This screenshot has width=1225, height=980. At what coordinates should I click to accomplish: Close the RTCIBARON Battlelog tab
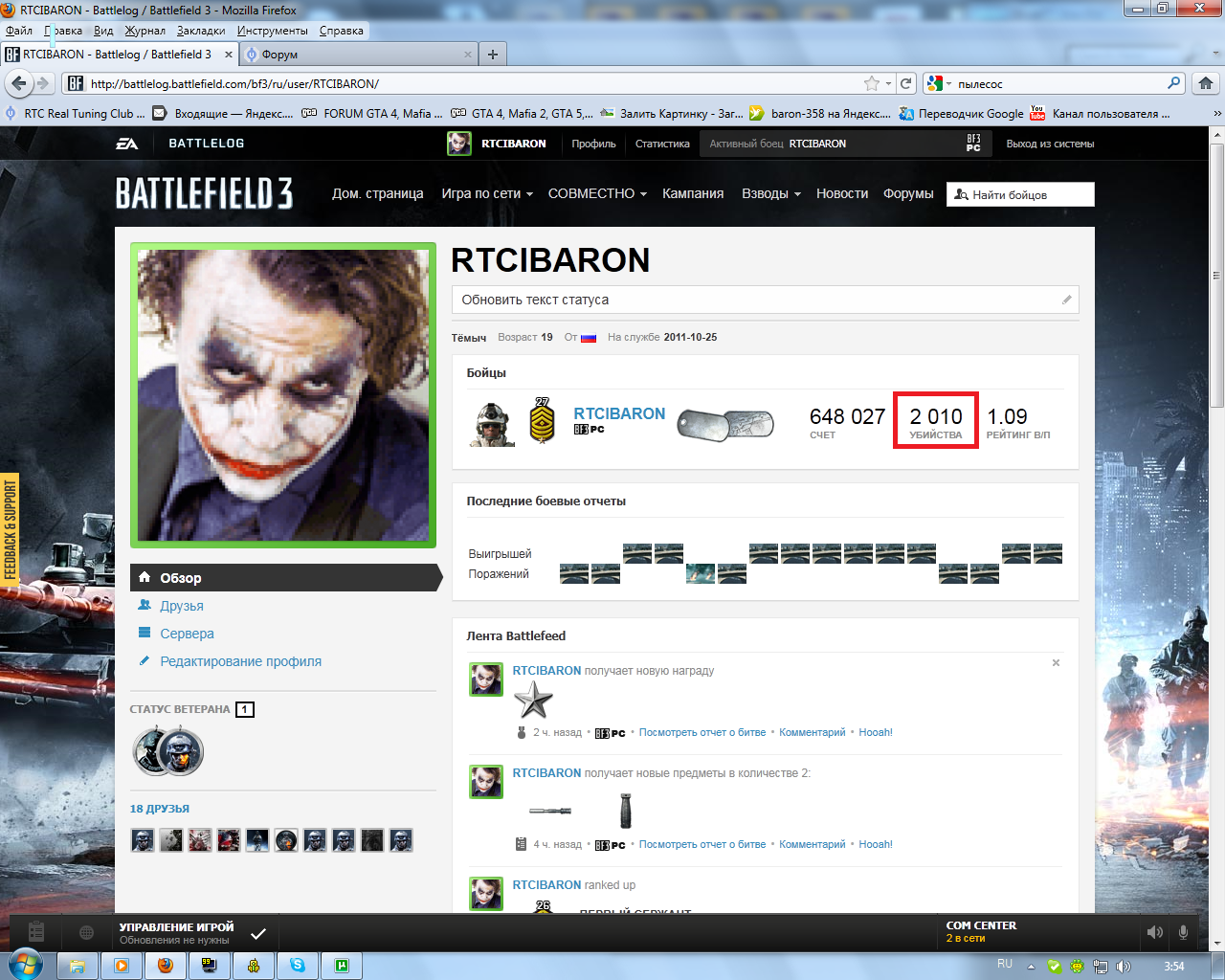[229, 55]
